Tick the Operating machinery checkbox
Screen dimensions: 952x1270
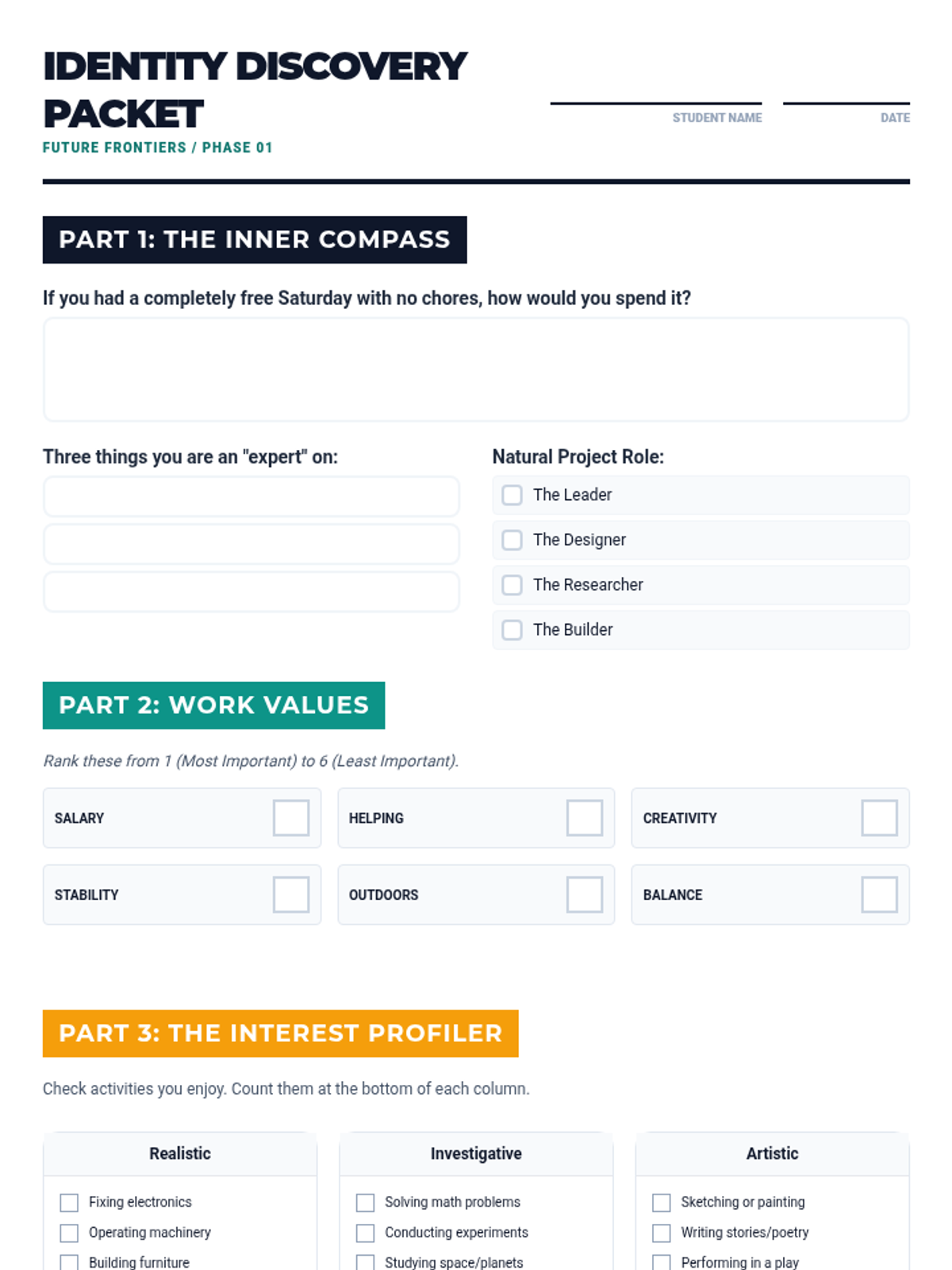(x=70, y=1233)
